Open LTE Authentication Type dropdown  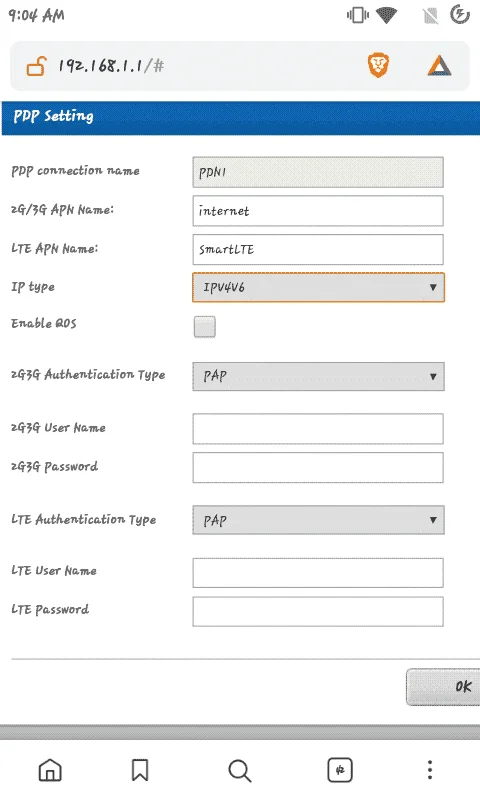[318, 520]
